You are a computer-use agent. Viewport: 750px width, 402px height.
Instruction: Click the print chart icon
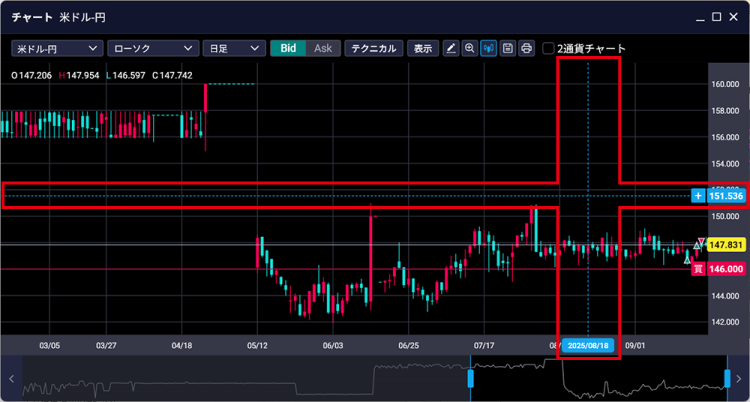pyautogui.click(x=526, y=48)
